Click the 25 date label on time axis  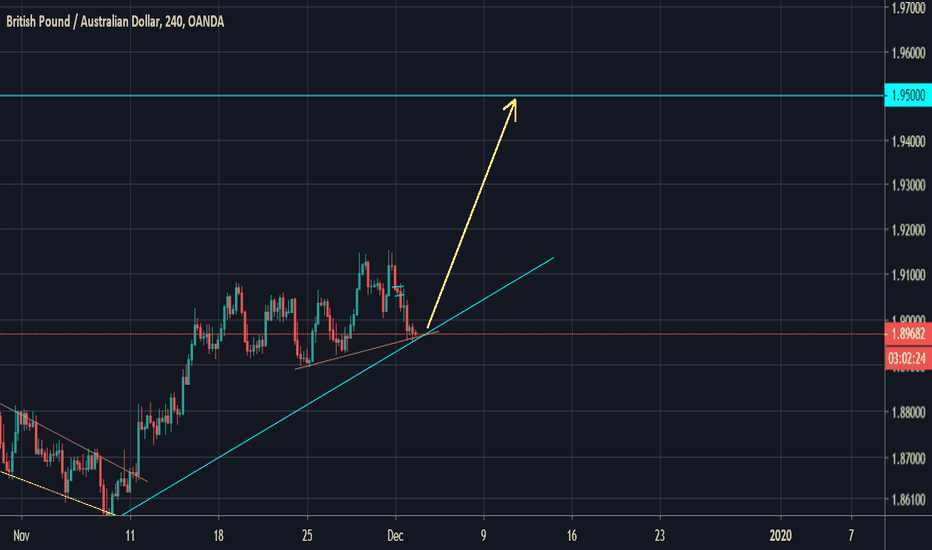click(307, 535)
